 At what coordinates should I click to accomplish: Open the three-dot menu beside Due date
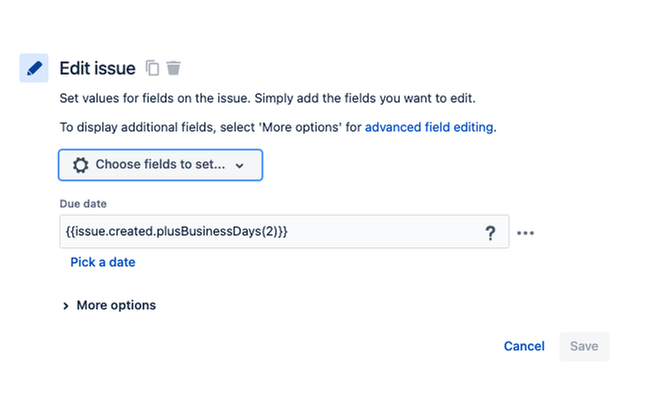[x=525, y=233]
